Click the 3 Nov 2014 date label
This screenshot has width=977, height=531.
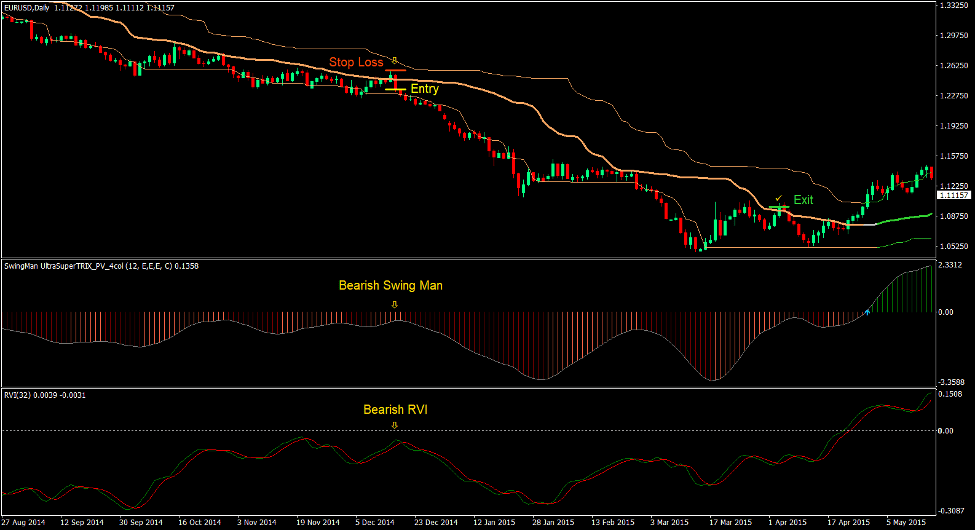[x=257, y=522]
